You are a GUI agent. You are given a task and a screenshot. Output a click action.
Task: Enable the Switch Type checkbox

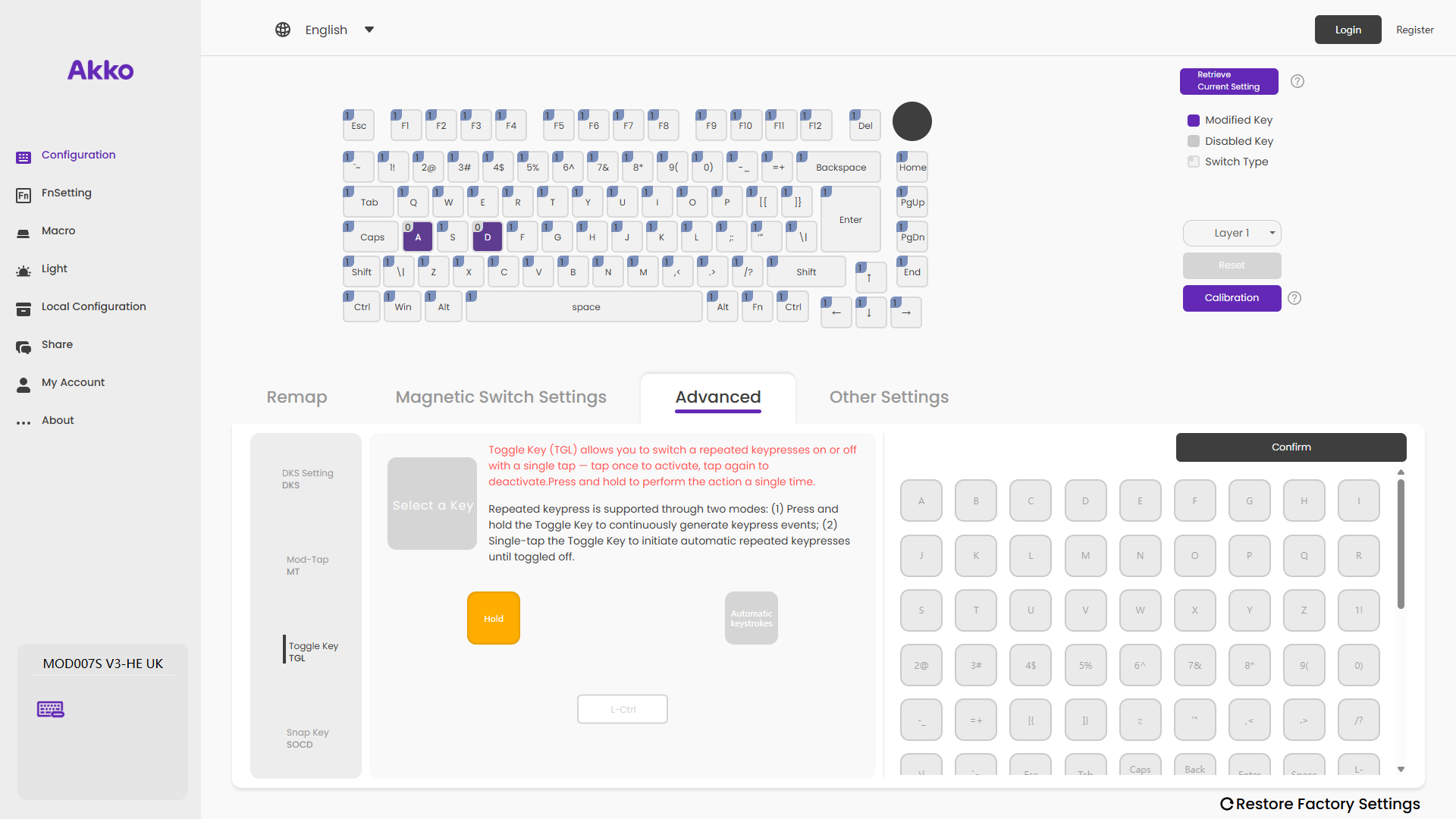coord(1194,162)
